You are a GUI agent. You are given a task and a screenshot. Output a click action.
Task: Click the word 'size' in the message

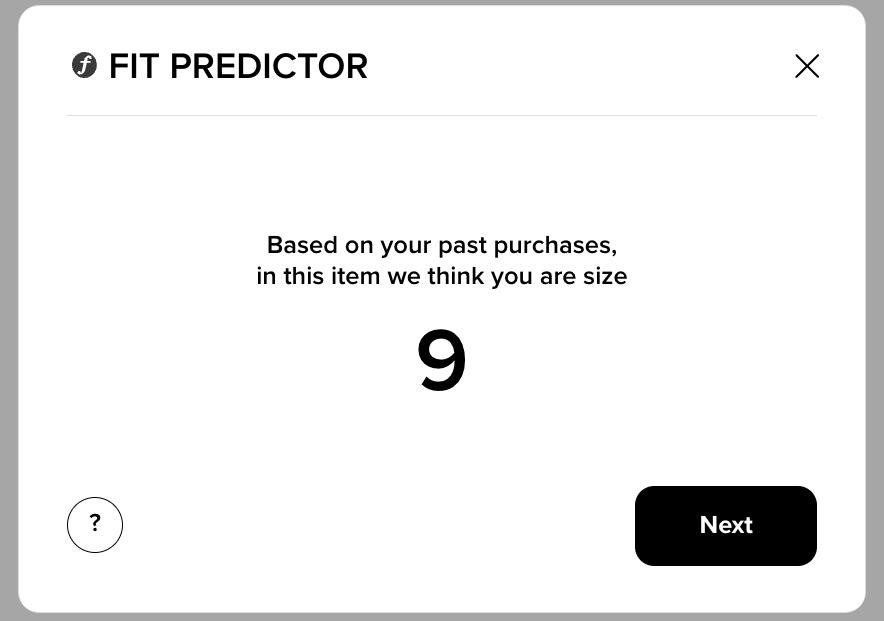click(604, 276)
